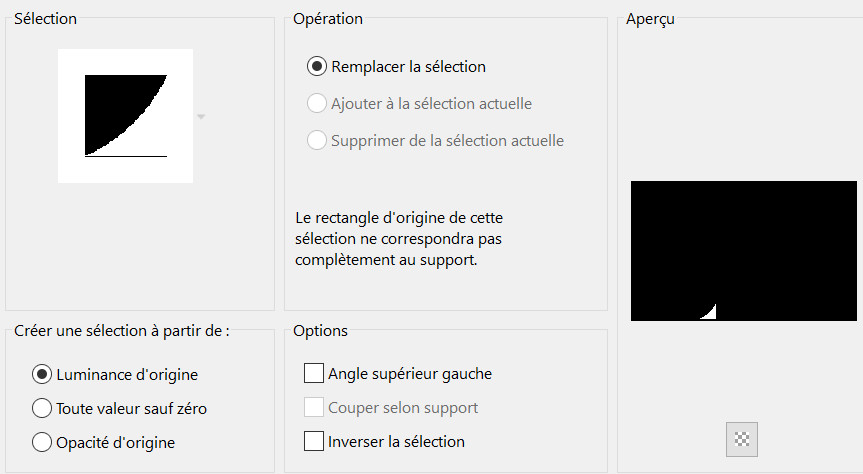Choose Supprimer de la sélection actuelle
863x474 pixels.
click(x=317, y=141)
